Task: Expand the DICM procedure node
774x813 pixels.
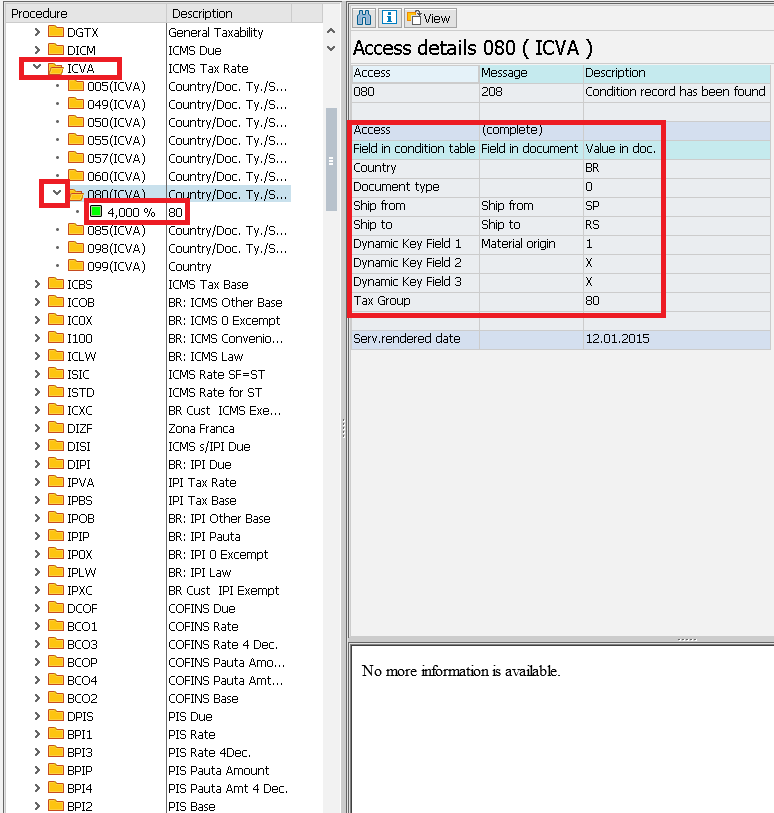Action: (x=37, y=50)
